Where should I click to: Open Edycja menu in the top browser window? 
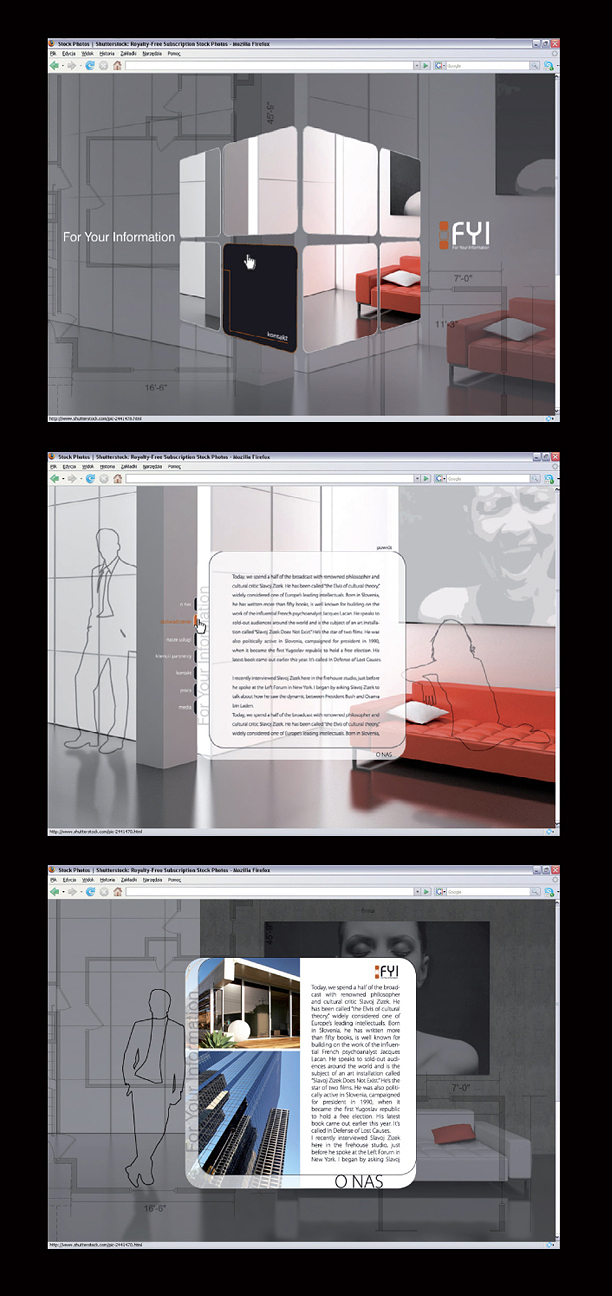coord(69,53)
